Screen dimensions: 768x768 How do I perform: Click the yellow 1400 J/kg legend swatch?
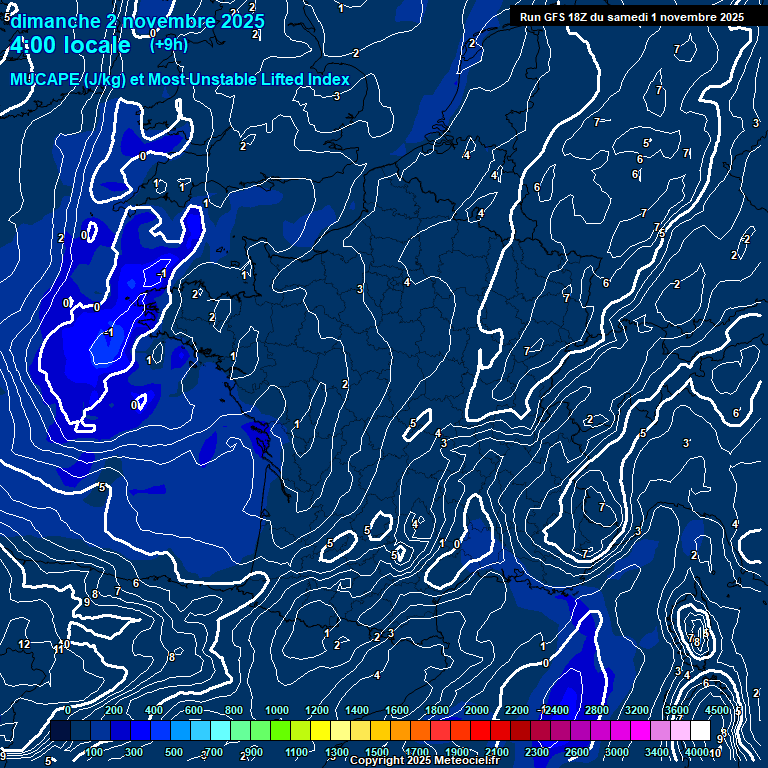pos(360,731)
